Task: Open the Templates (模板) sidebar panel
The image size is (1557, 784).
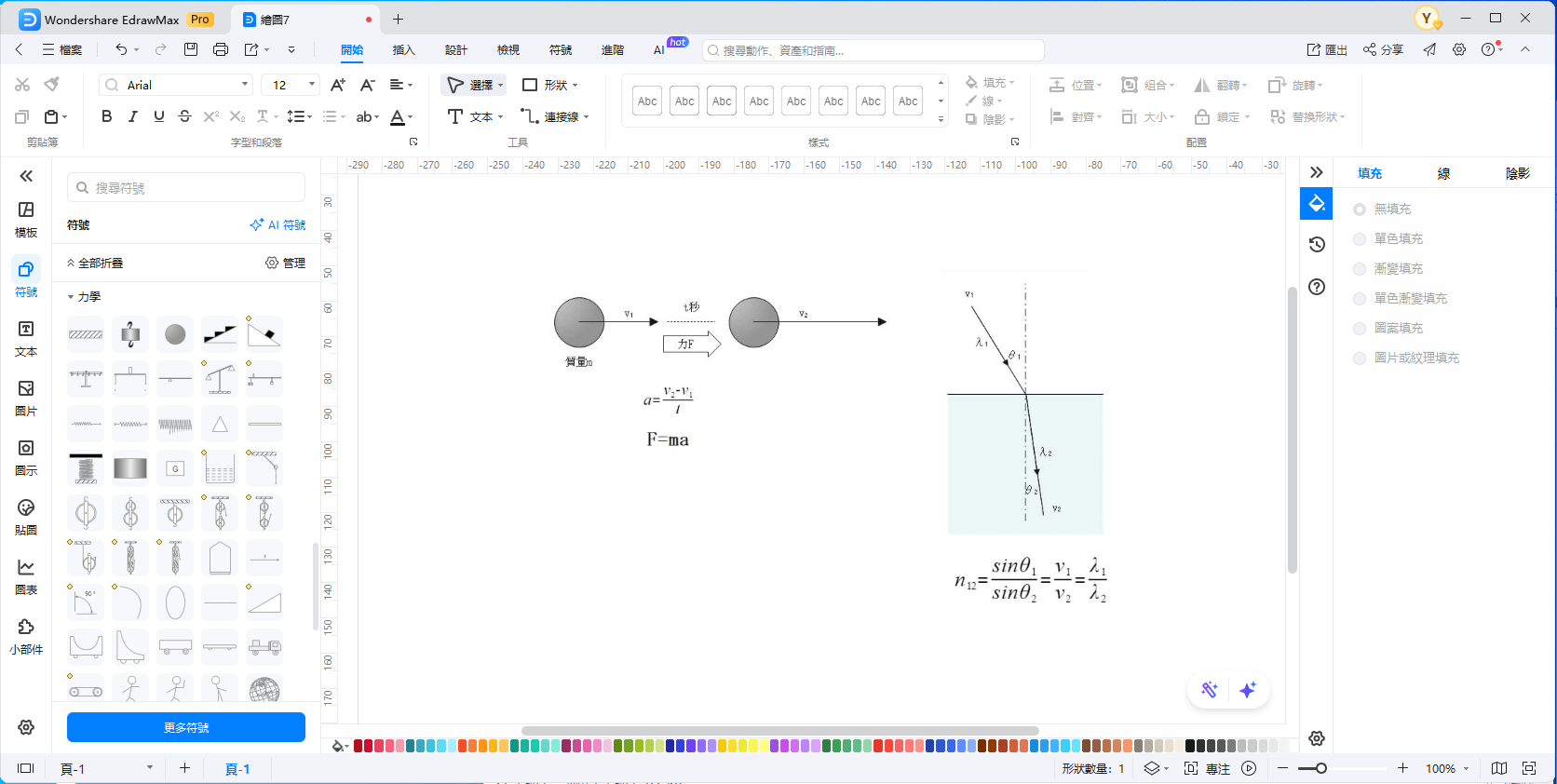Action: [26, 219]
